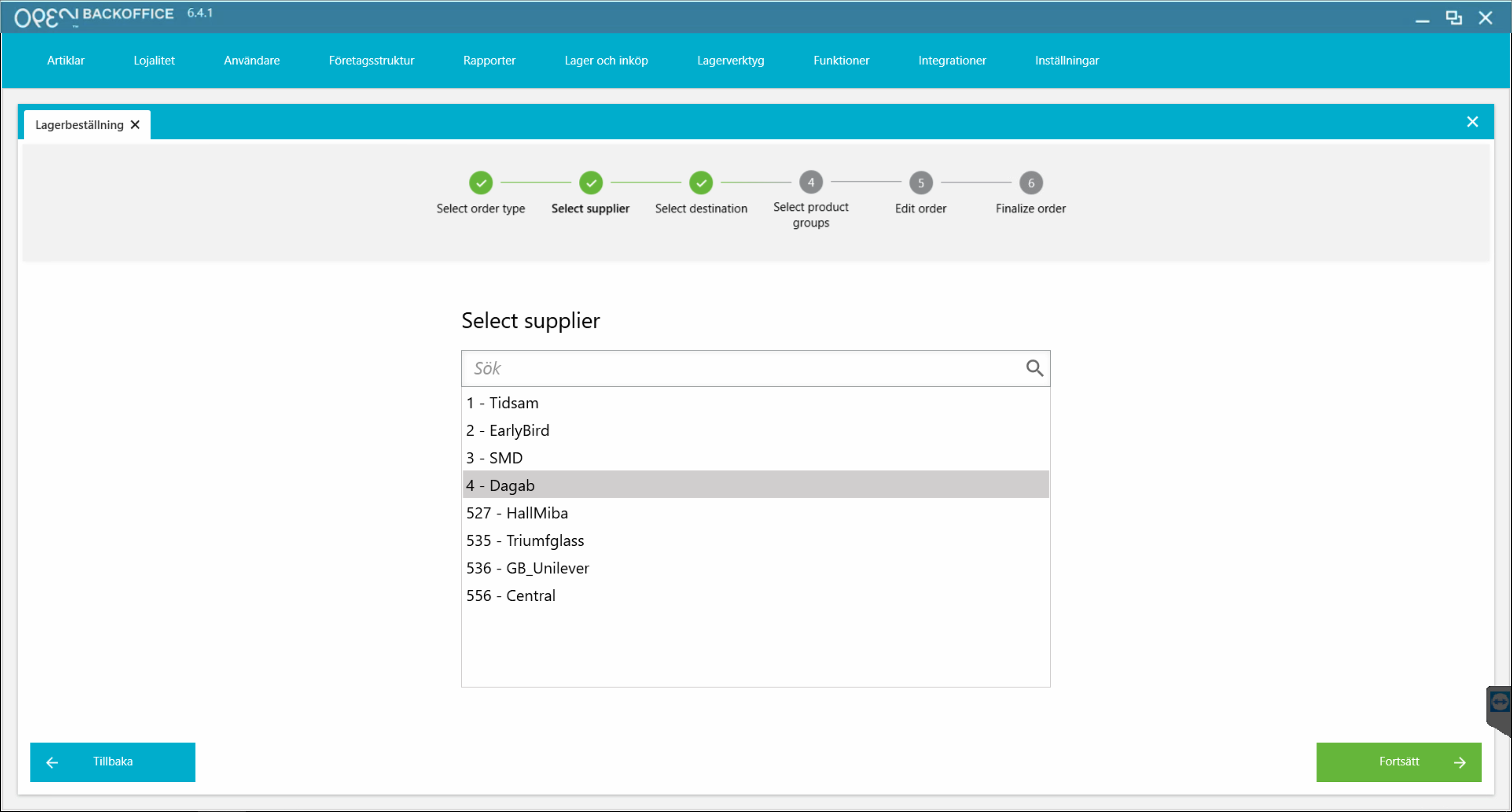Open the Lager och inköp menu
This screenshot has width=1512, height=812.
tap(606, 60)
